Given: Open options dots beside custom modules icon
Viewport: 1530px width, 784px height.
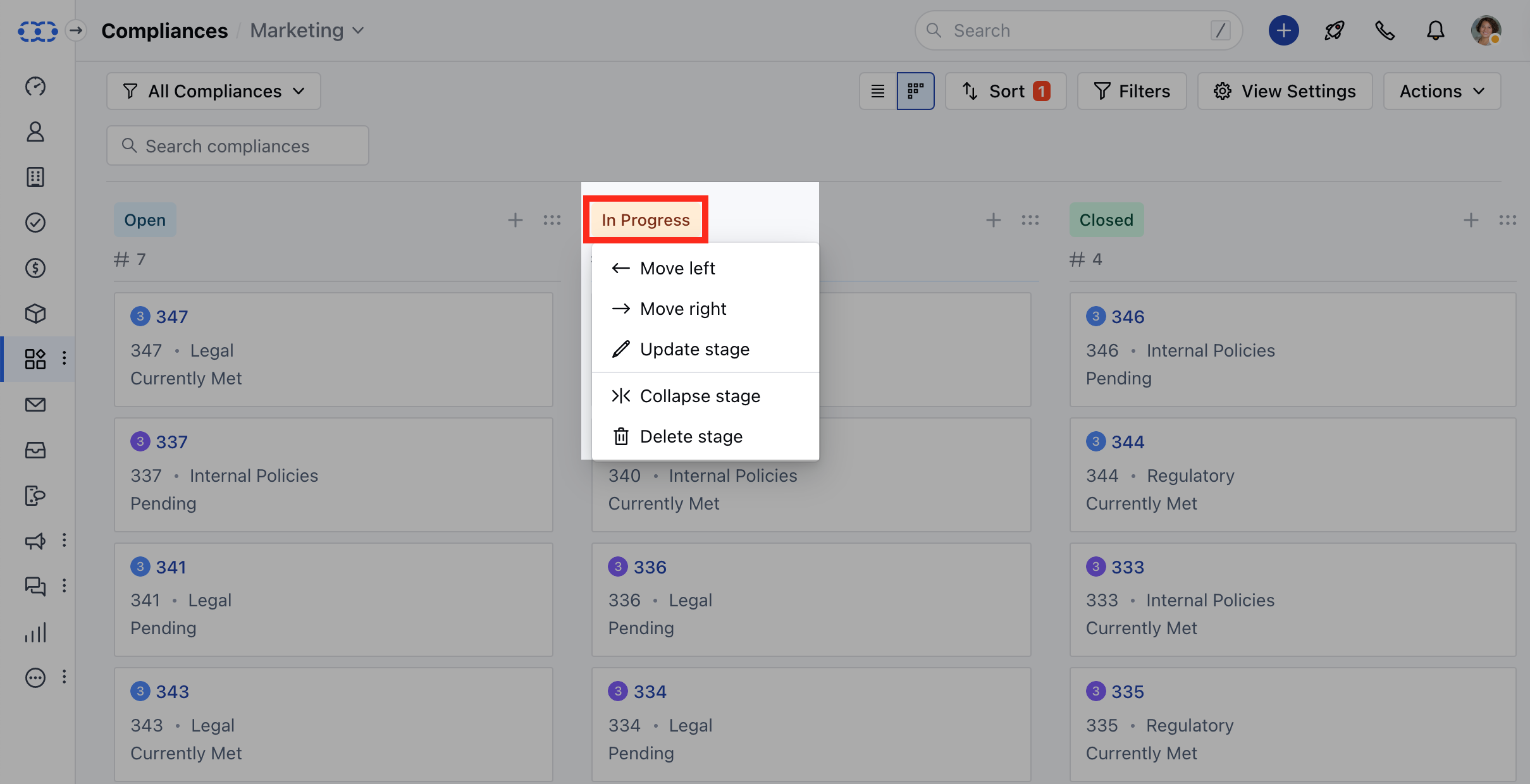Looking at the screenshot, I should pos(64,358).
